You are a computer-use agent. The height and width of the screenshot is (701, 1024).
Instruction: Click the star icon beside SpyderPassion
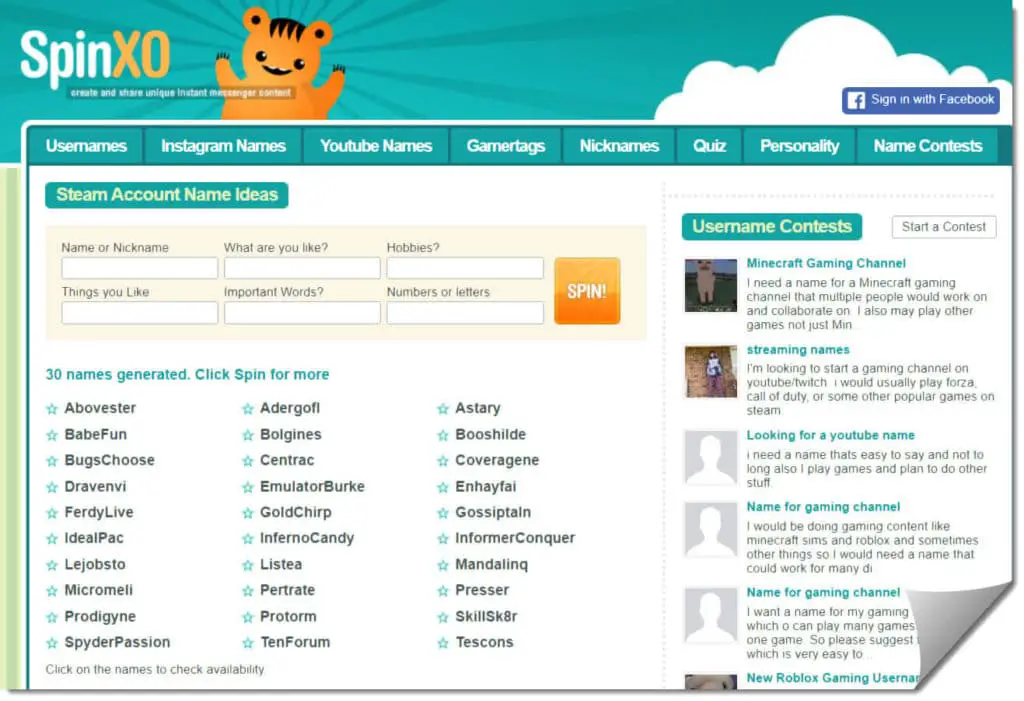(x=52, y=643)
